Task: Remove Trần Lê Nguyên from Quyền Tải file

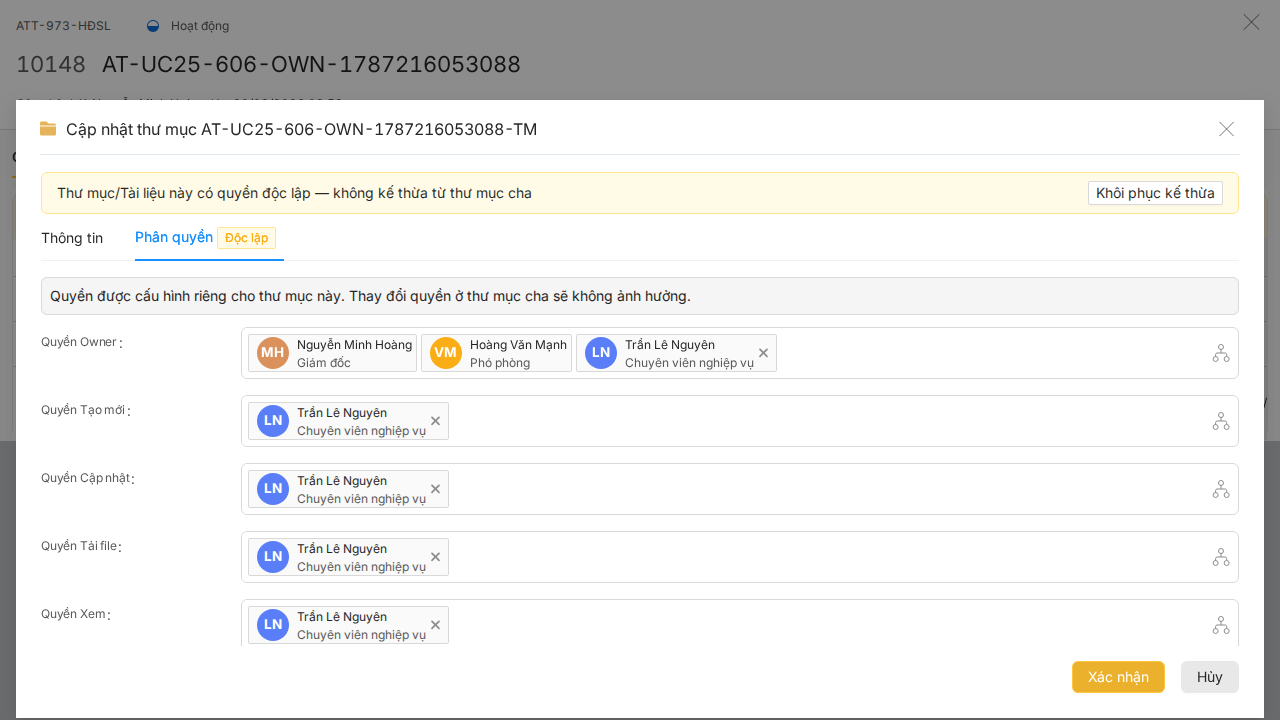Action: [x=435, y=557]
